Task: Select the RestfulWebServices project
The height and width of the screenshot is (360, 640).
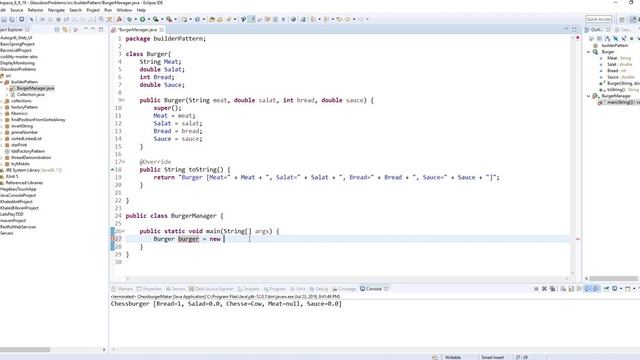Action: (x=18, y=227)
